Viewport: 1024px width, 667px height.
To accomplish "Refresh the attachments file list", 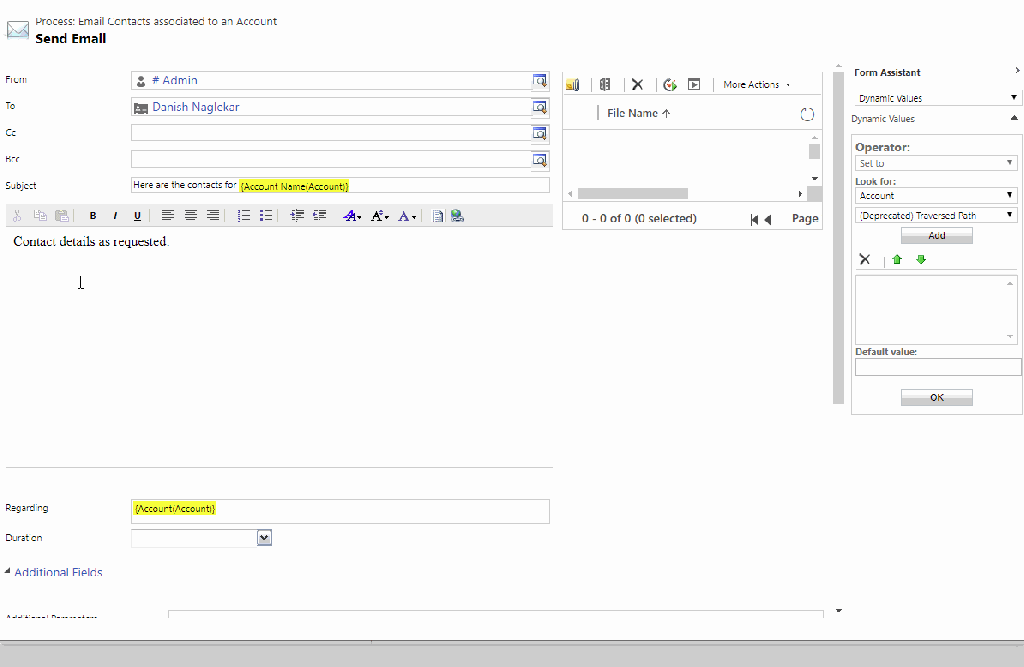I will (807, 114).
